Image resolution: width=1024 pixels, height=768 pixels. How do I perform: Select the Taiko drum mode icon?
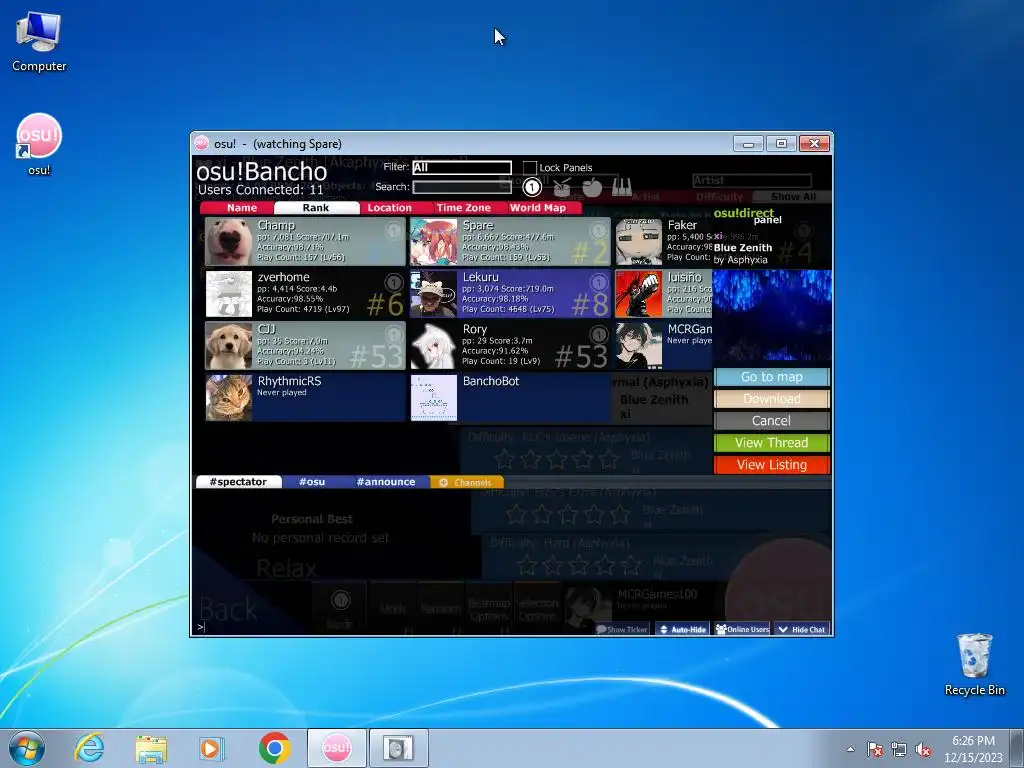coord(562,188)
